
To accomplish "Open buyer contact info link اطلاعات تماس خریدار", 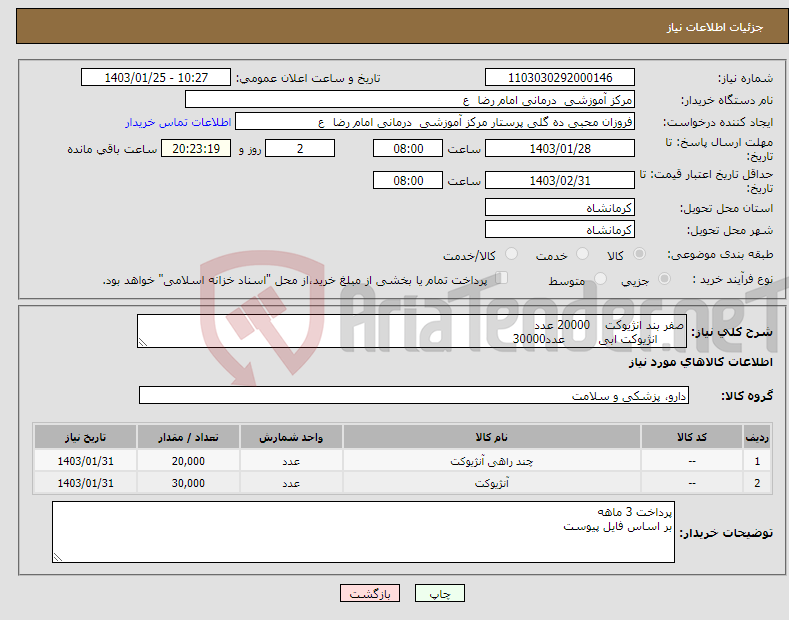I will tap(178, 122).
